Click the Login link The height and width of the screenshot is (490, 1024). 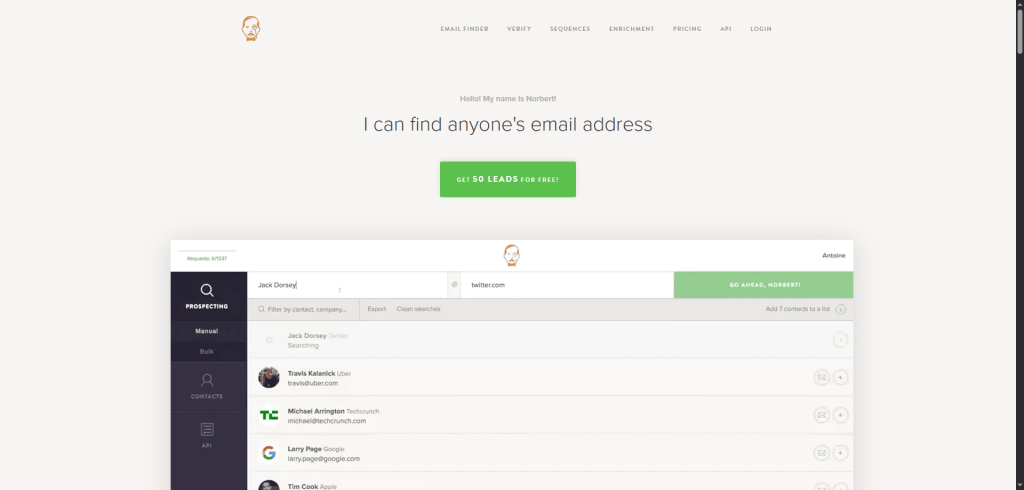(761, 29)
